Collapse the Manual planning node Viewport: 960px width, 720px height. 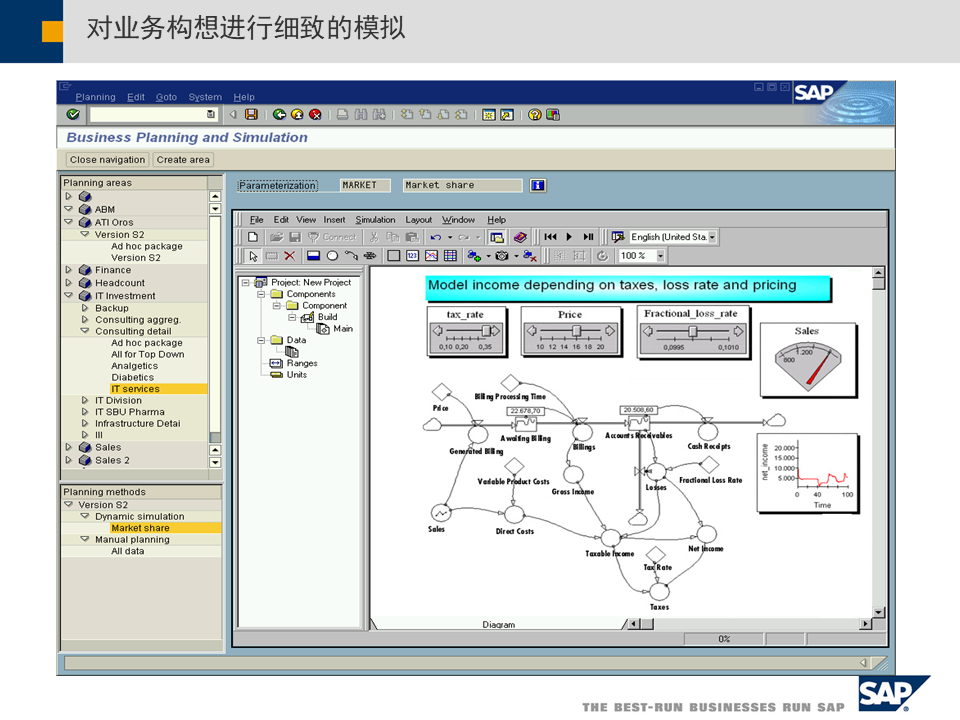[85, 539]
